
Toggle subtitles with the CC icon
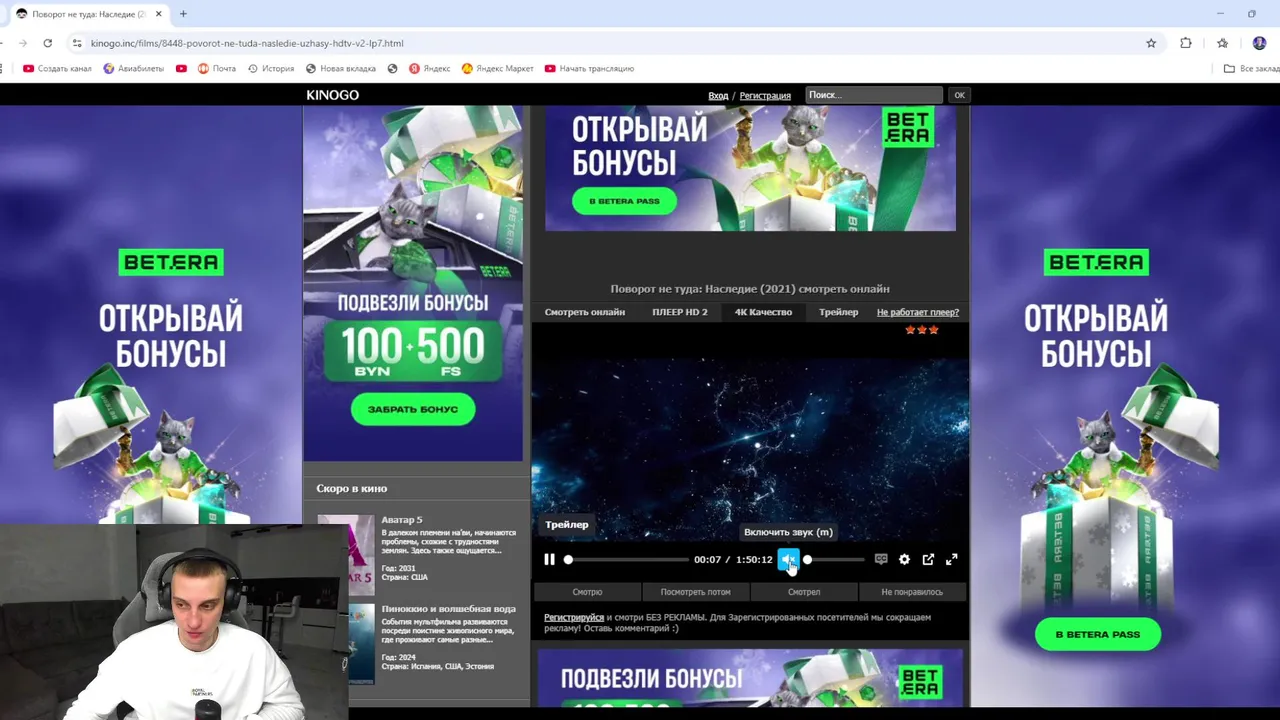[x=881, y=559]
